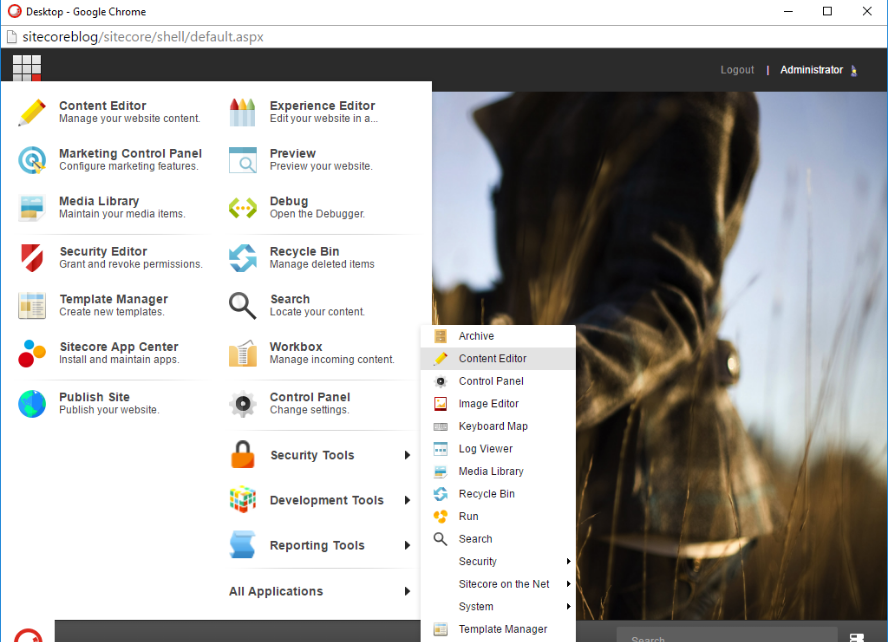Viewport: 888px width, 642px height.
Task: Click "Change settings." description text
Action: [309, 410]
